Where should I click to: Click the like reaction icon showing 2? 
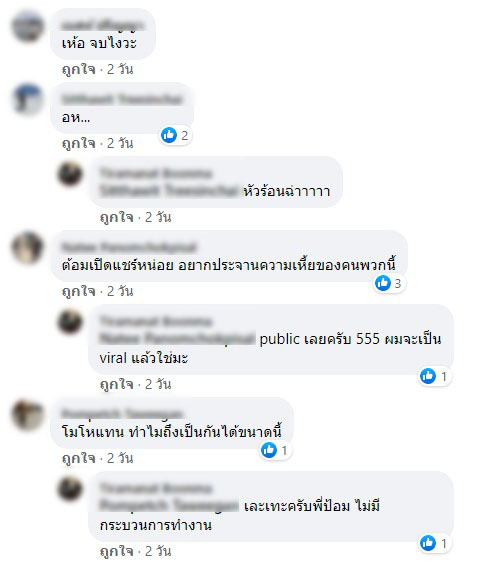(x=169, y=135)
